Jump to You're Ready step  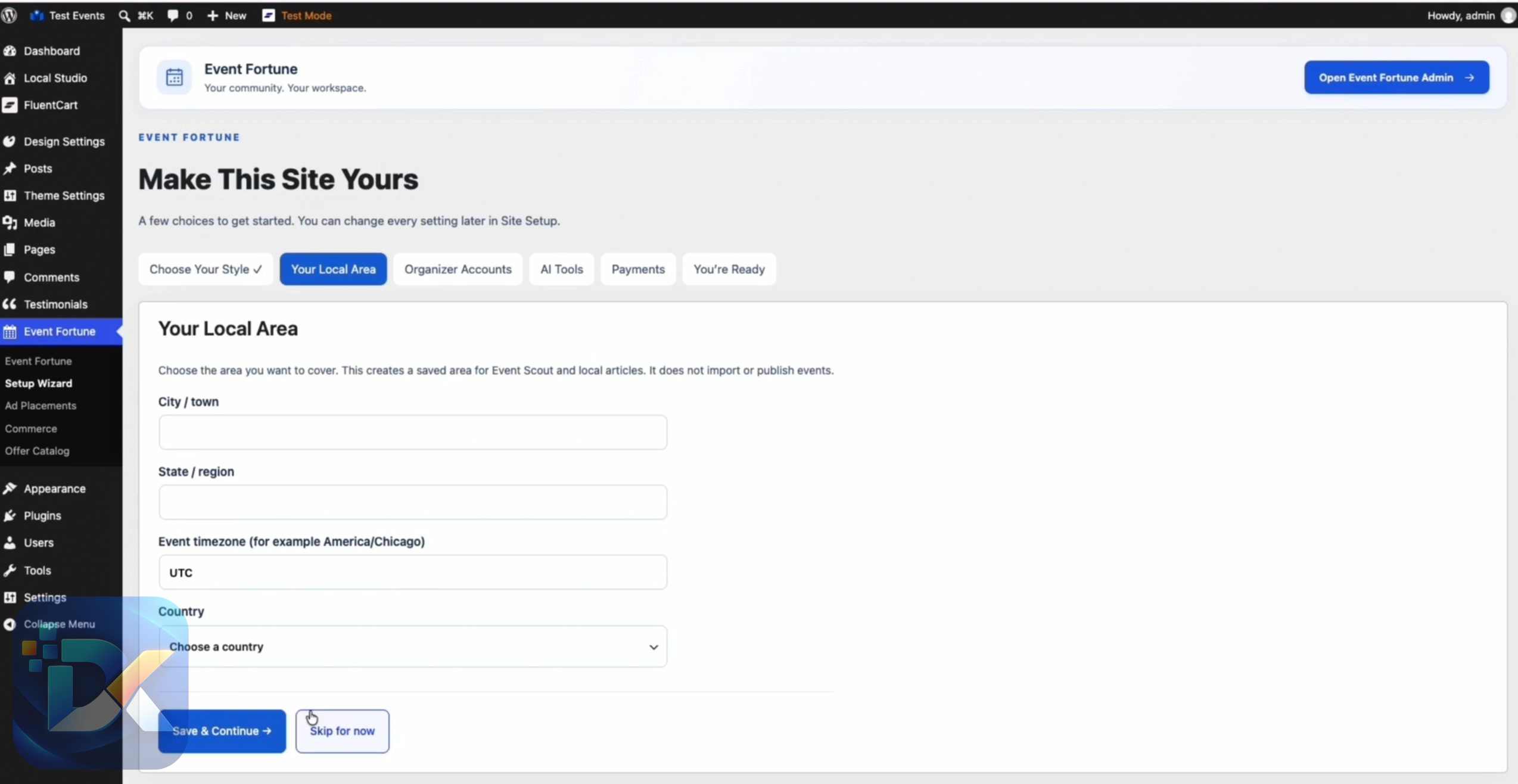pos(729,269)
